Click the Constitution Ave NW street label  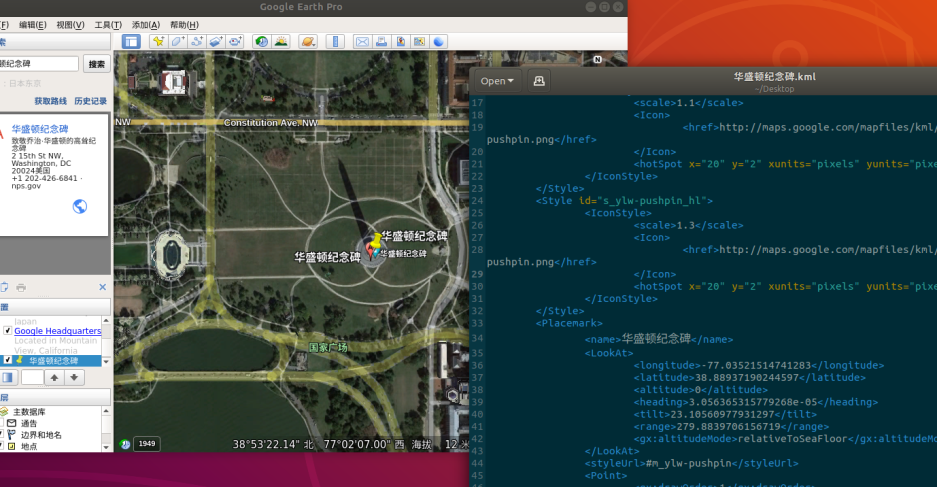271,122
